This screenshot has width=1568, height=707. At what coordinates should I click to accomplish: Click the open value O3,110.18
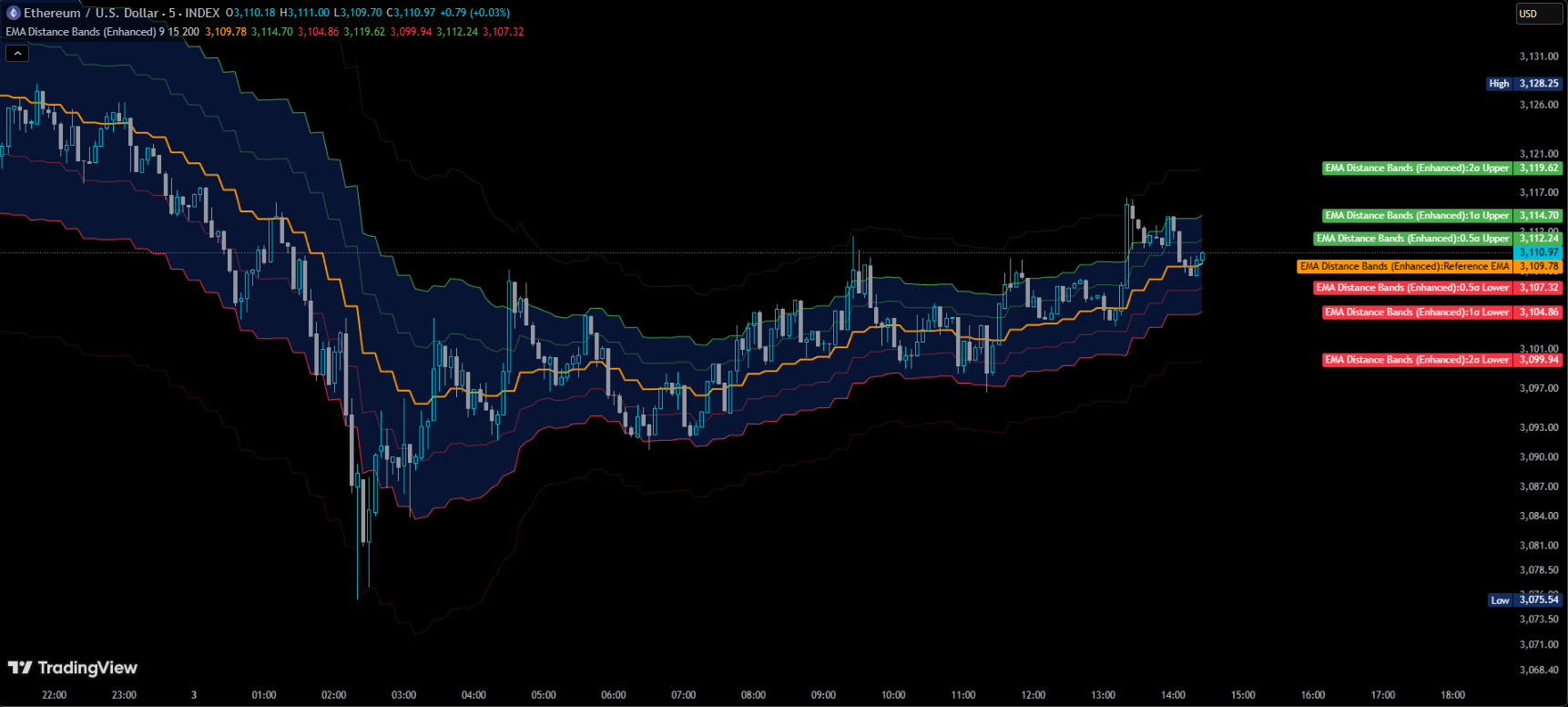(x=249, y=13)
